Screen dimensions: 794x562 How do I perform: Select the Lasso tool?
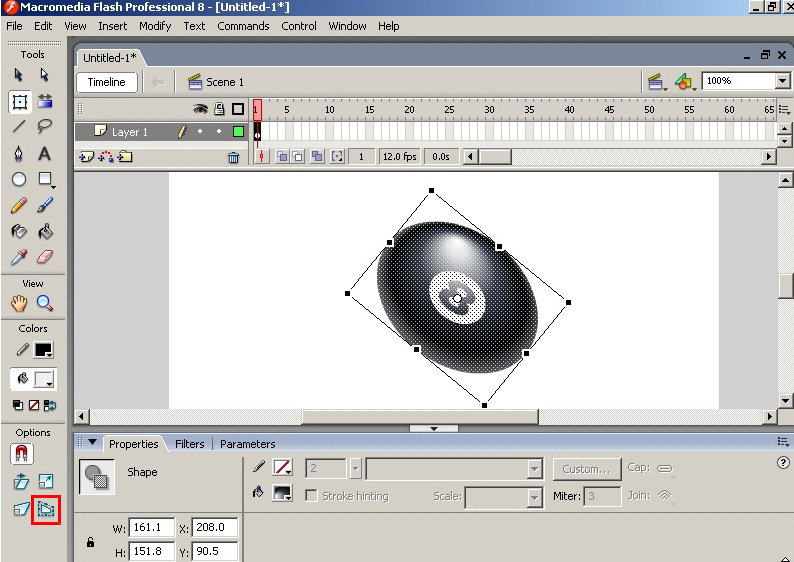(45, 126)
